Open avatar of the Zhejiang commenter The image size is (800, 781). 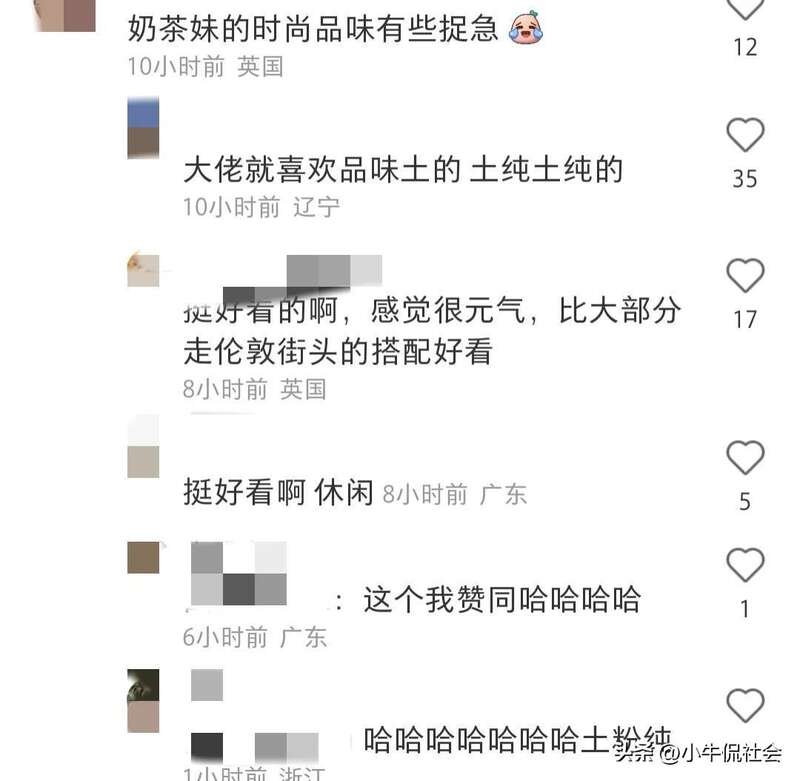coord(143,701)
